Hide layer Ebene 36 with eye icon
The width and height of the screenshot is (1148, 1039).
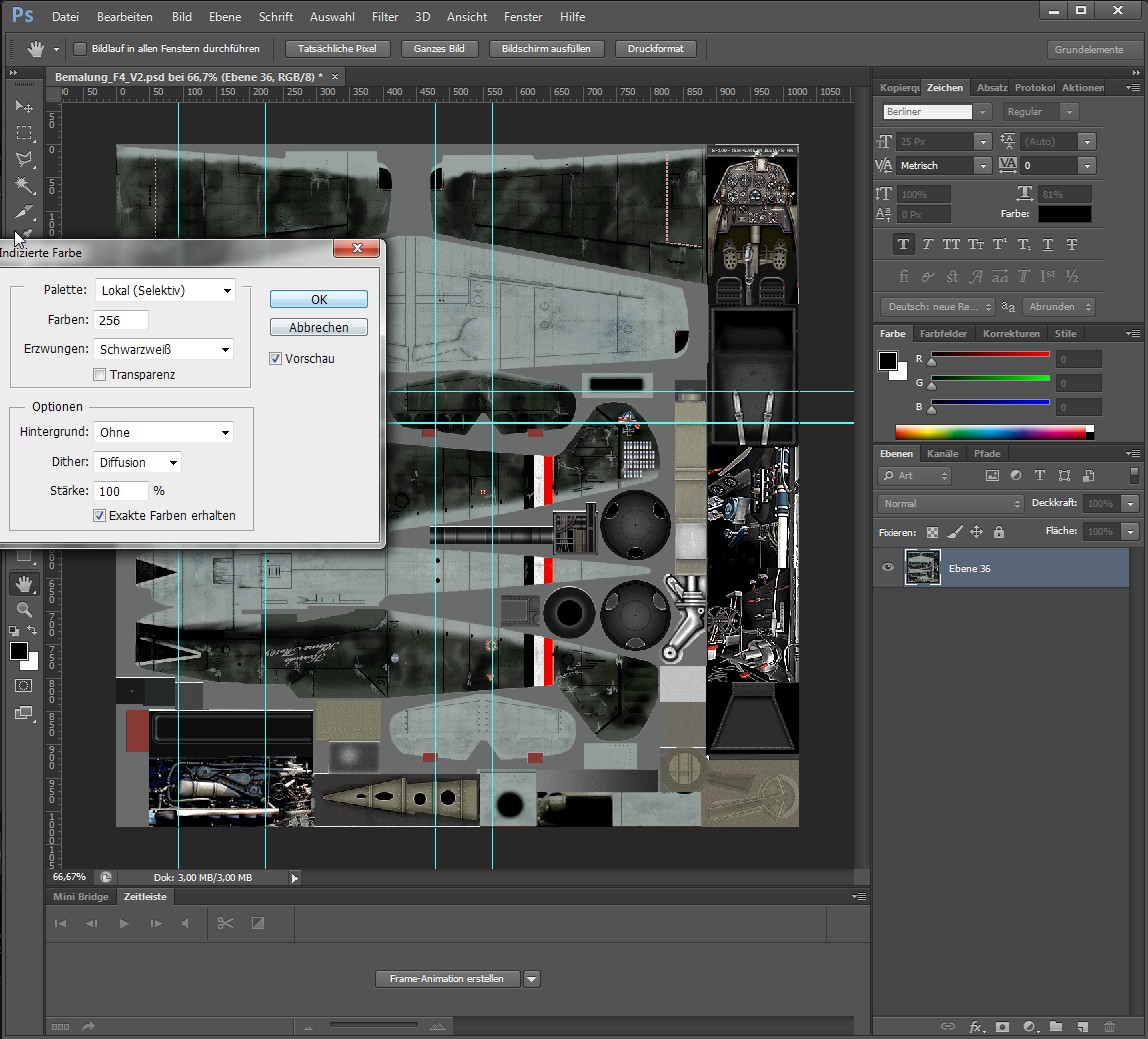tap(887, 568)
